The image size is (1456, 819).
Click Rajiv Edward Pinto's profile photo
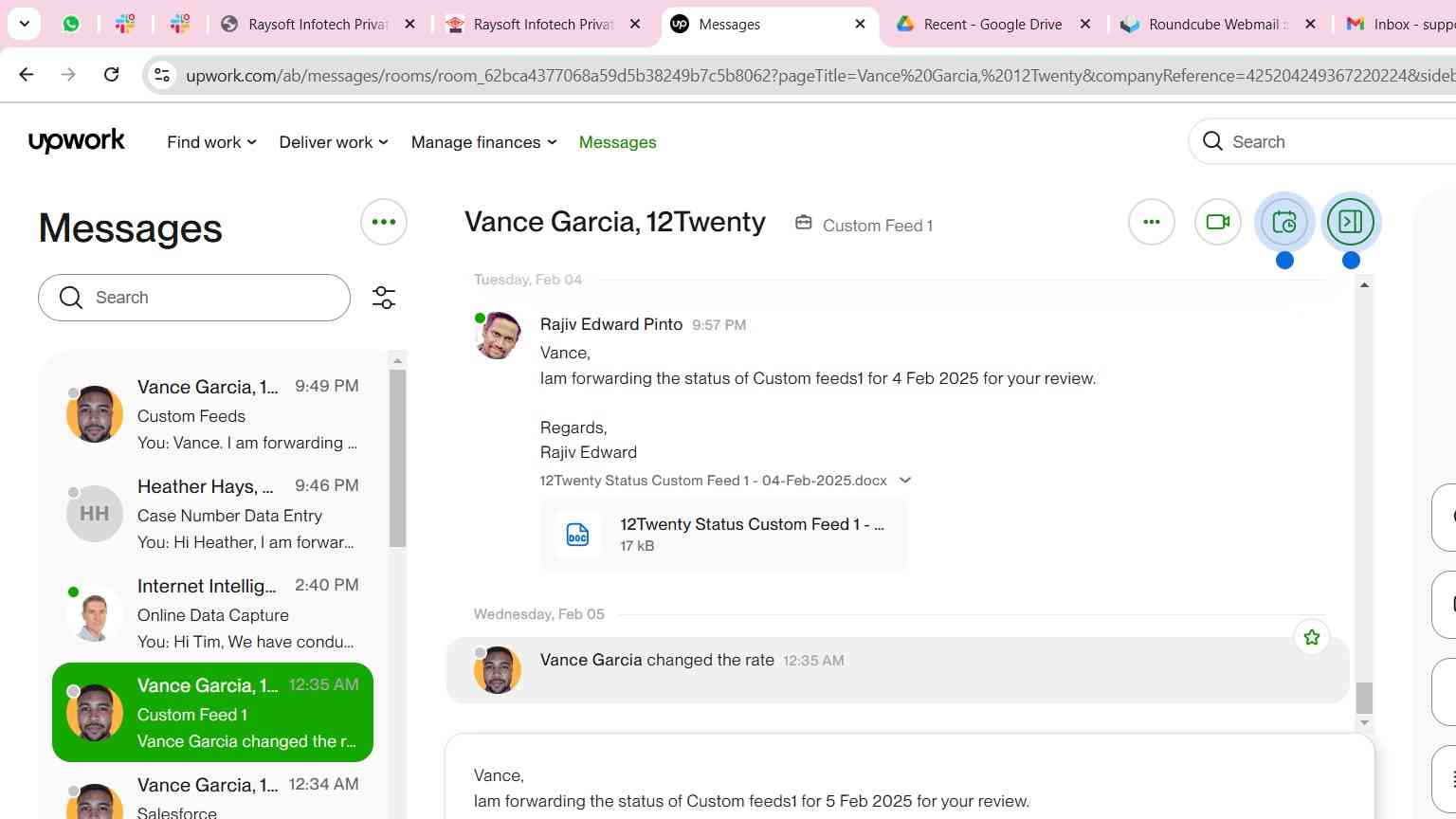pos(498,337)
